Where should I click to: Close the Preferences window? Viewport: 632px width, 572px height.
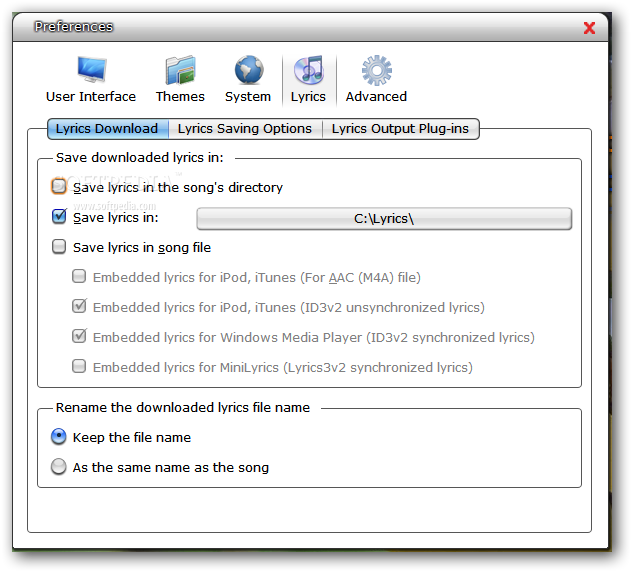click(x=589, y=28)
